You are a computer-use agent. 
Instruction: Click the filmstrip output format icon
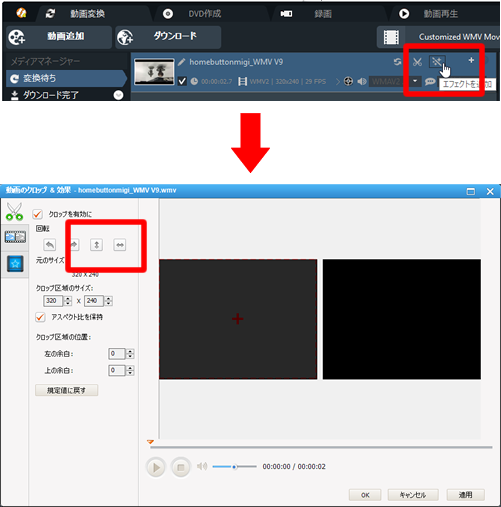tap(391, 37)
